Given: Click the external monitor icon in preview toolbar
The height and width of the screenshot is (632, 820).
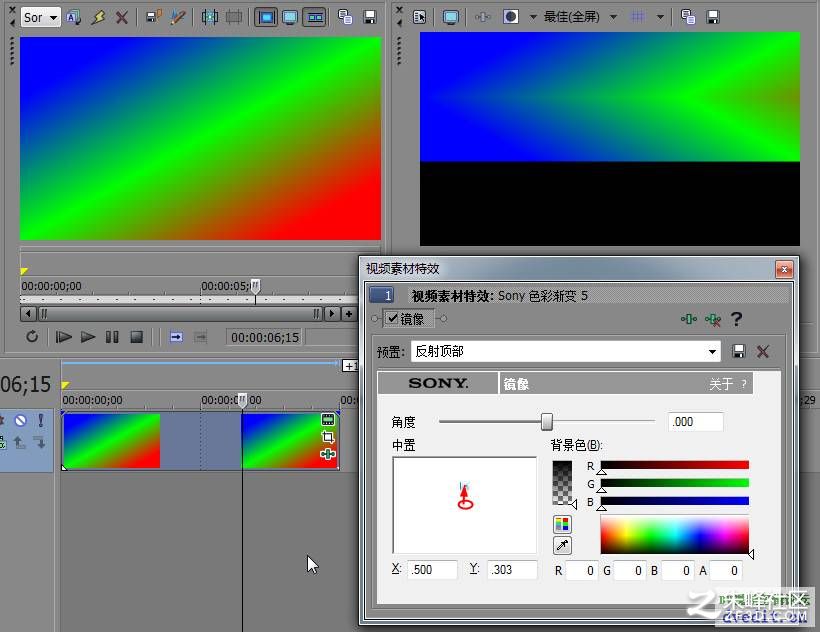Looking at the screenshot, I should coord(450,17).
